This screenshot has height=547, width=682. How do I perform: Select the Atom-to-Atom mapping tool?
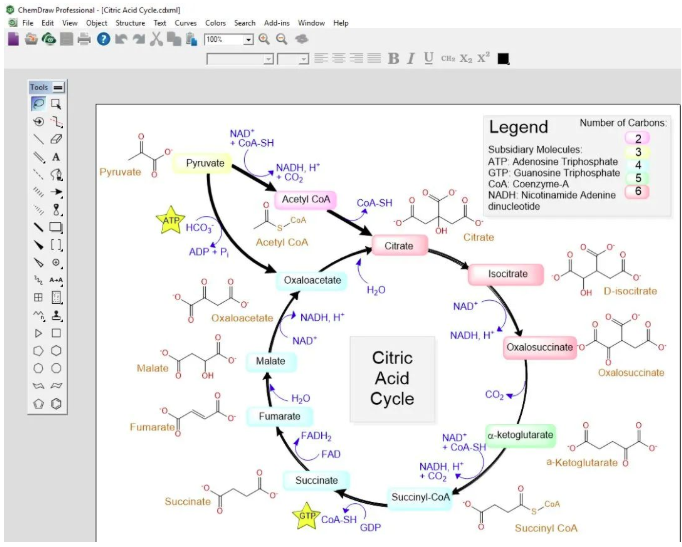click(56, 280)
